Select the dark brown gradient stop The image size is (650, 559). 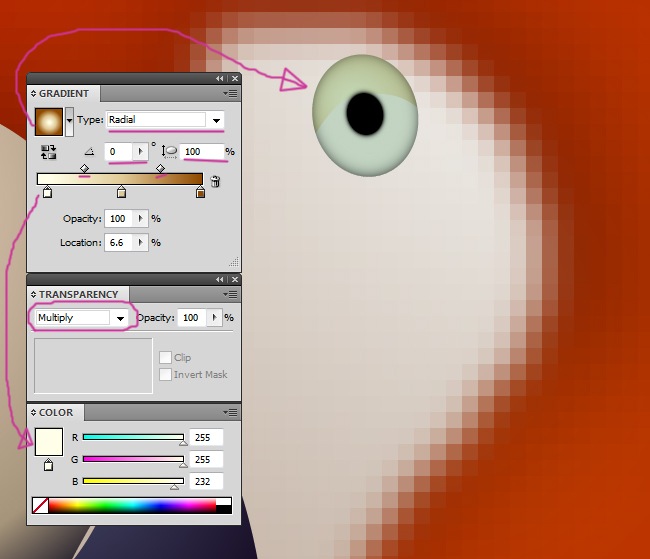point(200,192)
